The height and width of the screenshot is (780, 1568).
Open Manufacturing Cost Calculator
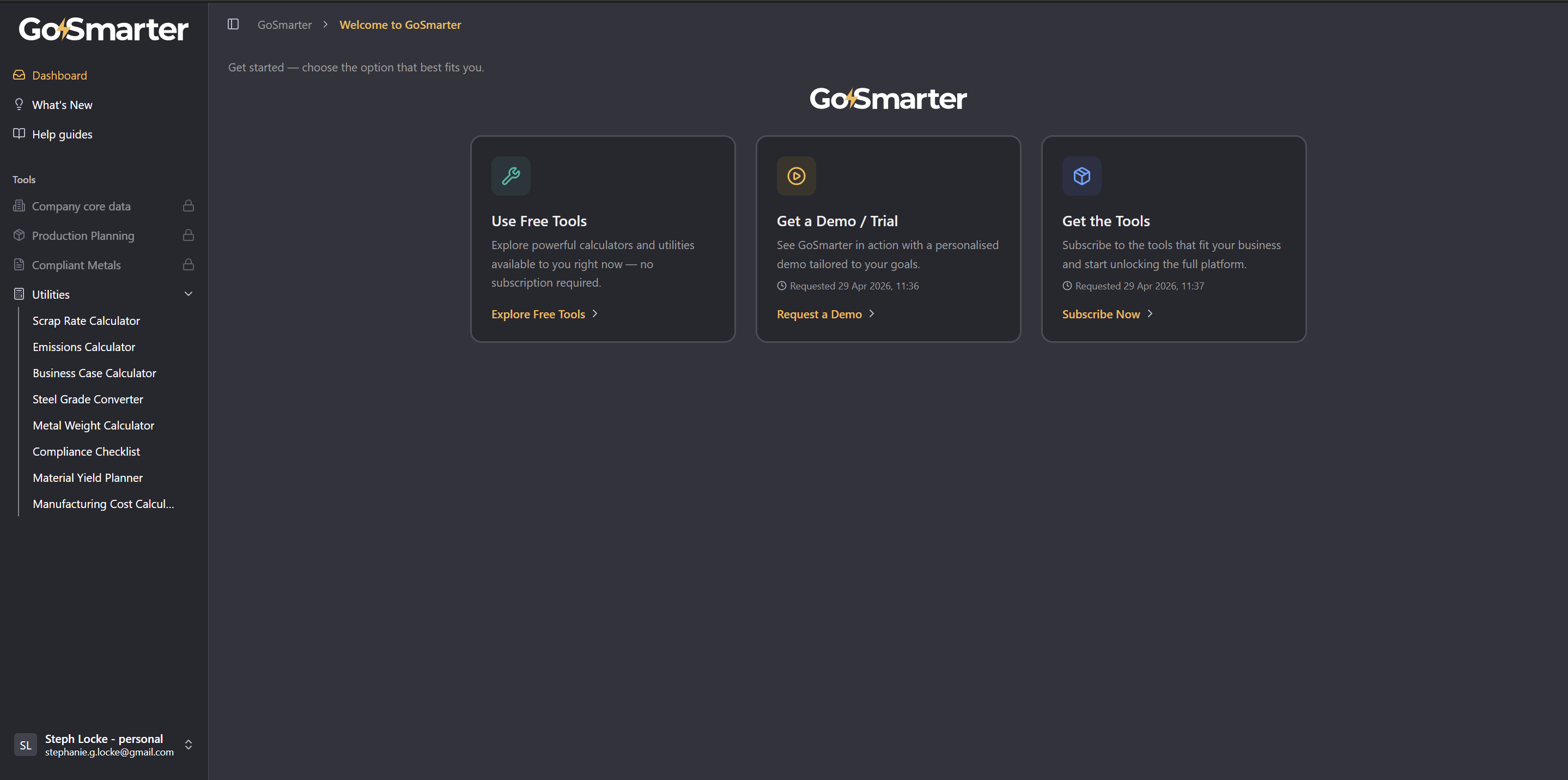103,504
